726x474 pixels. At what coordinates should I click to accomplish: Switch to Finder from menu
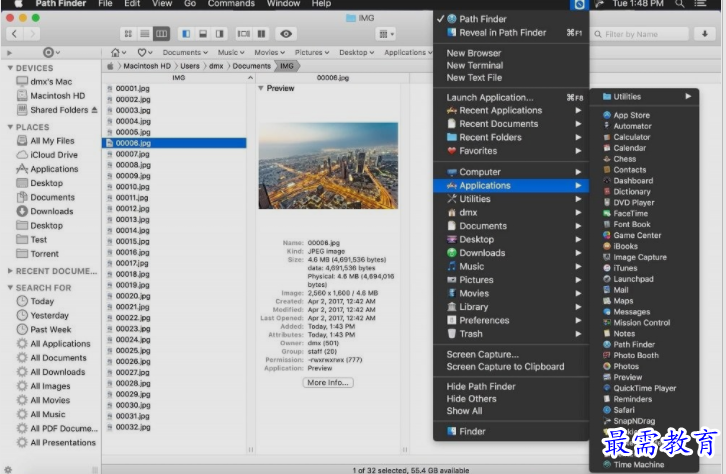[x=511, y=431]
